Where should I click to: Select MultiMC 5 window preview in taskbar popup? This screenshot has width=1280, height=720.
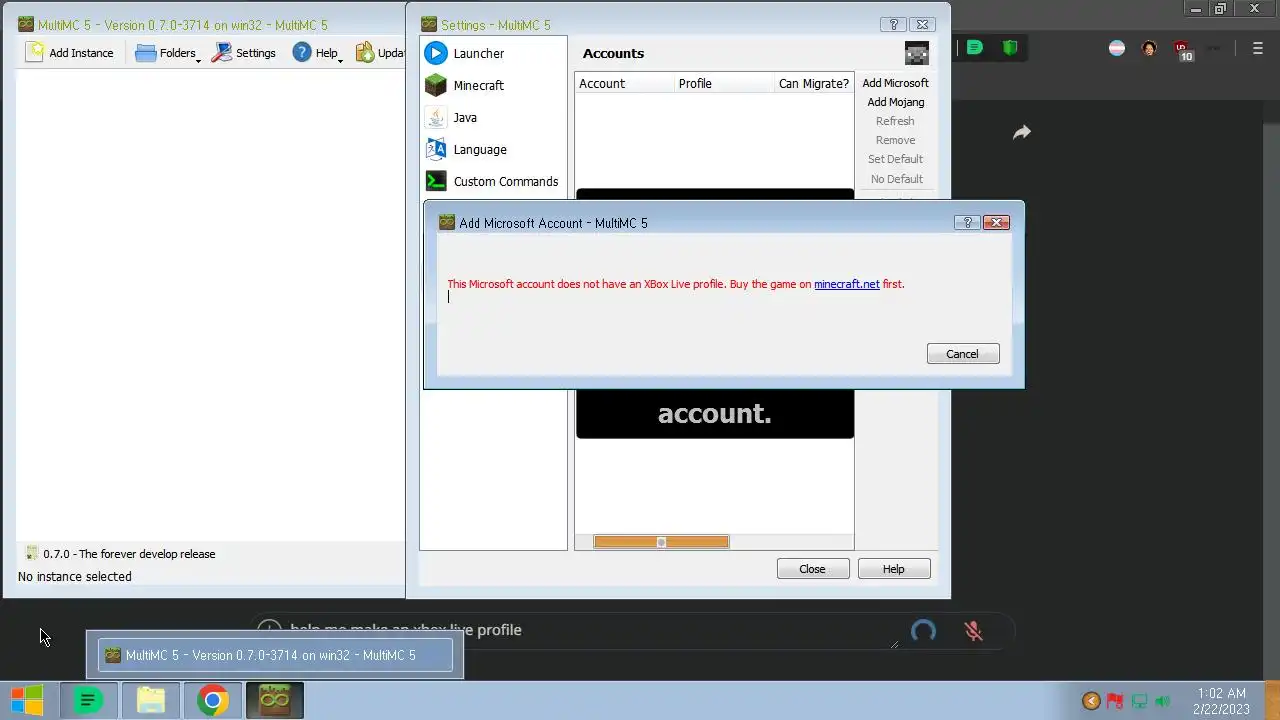(275, 656)
